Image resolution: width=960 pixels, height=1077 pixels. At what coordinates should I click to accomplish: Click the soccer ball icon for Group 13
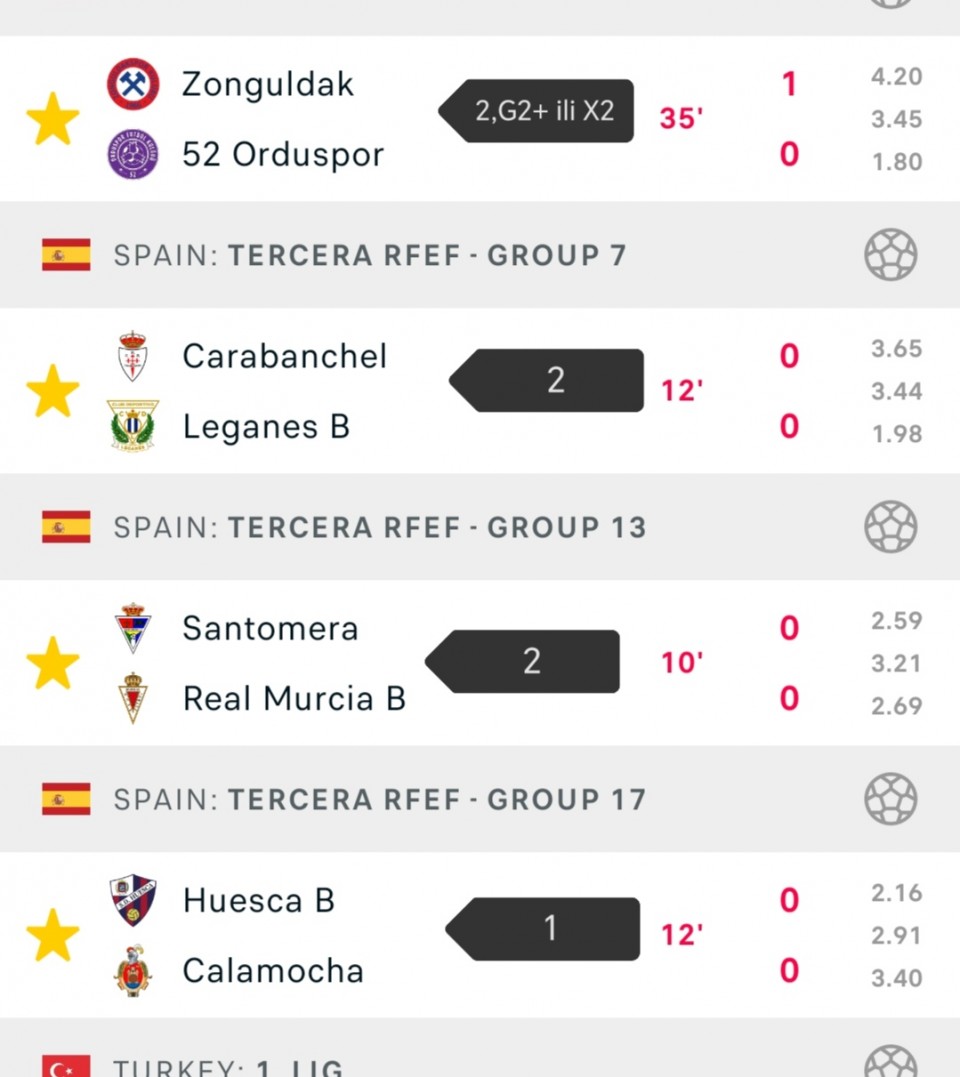click(890, 527)
